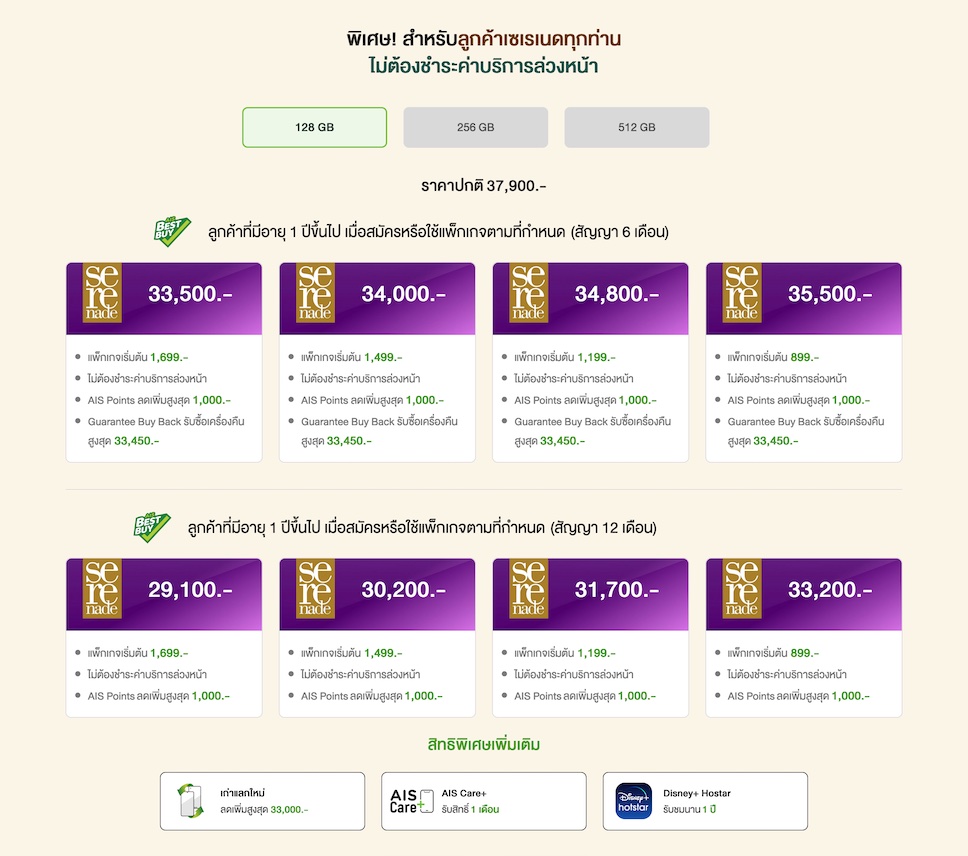Click the AIS Care+ logo icon
The width and height of the screenshot is (968, 856).
coord(412,801)
